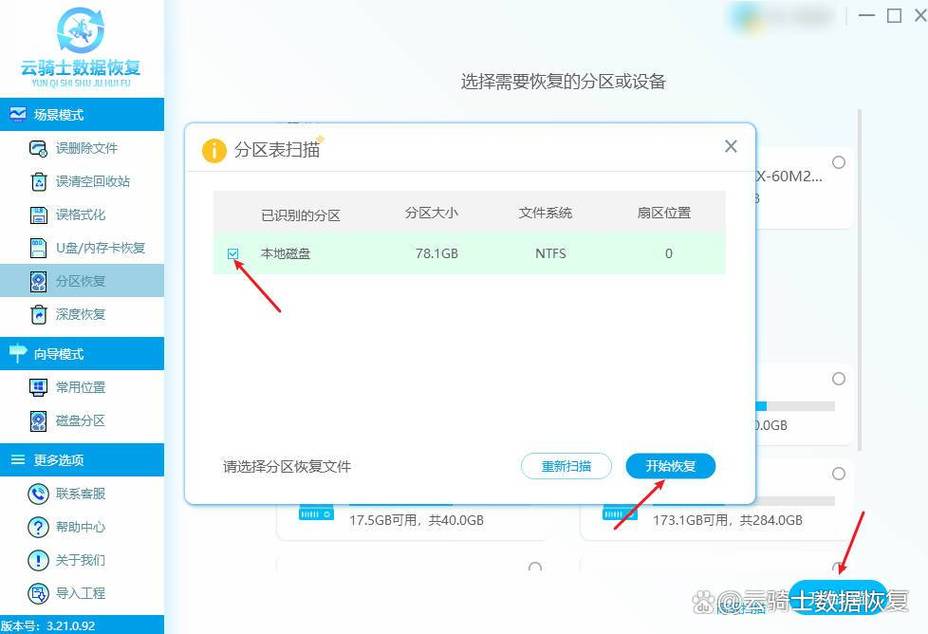Viewport: 928px width, 634px height.
Task: Click the 云骑士数据恢复 knight logo
Action: pos(80,29)
